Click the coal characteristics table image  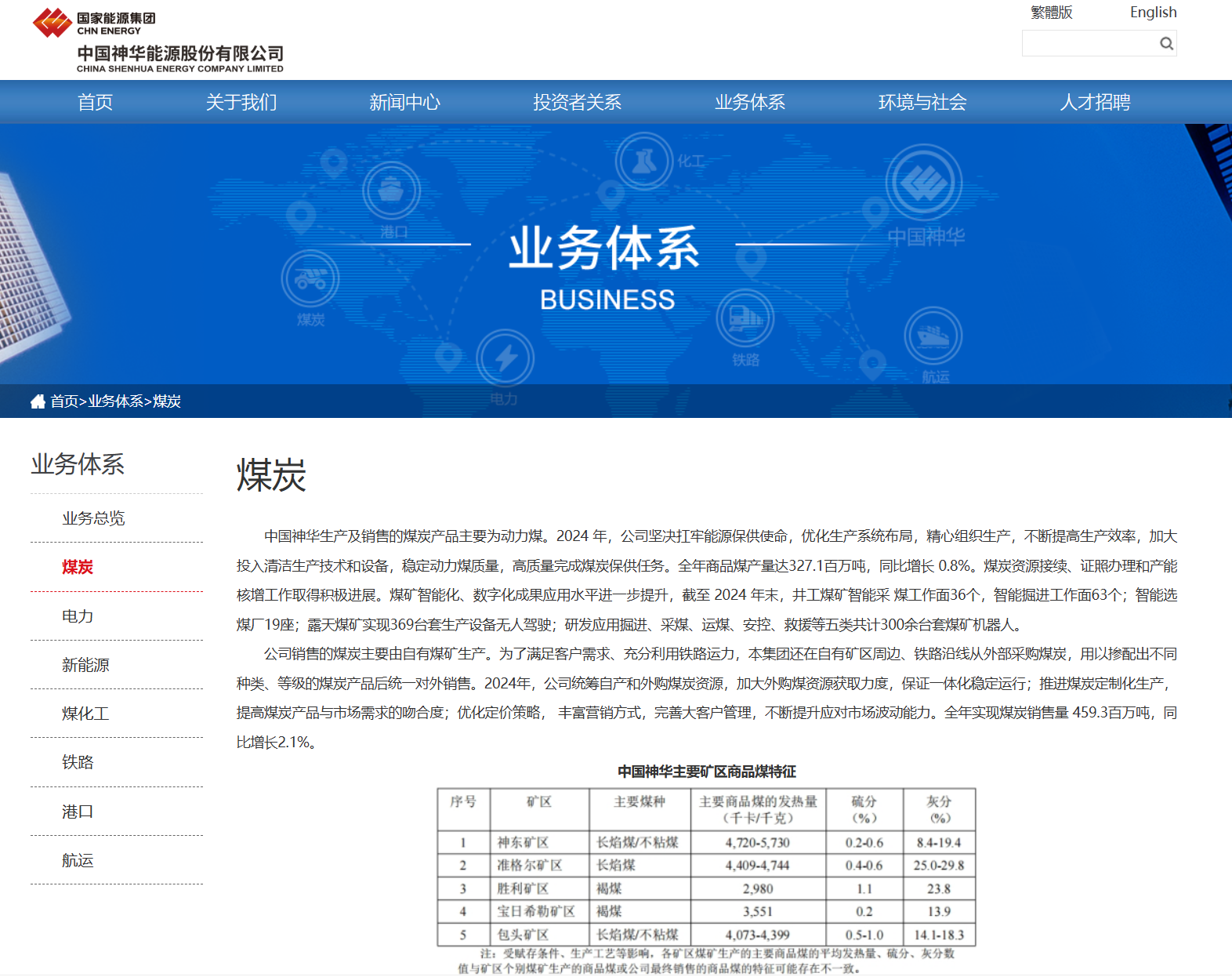point(706,881)
